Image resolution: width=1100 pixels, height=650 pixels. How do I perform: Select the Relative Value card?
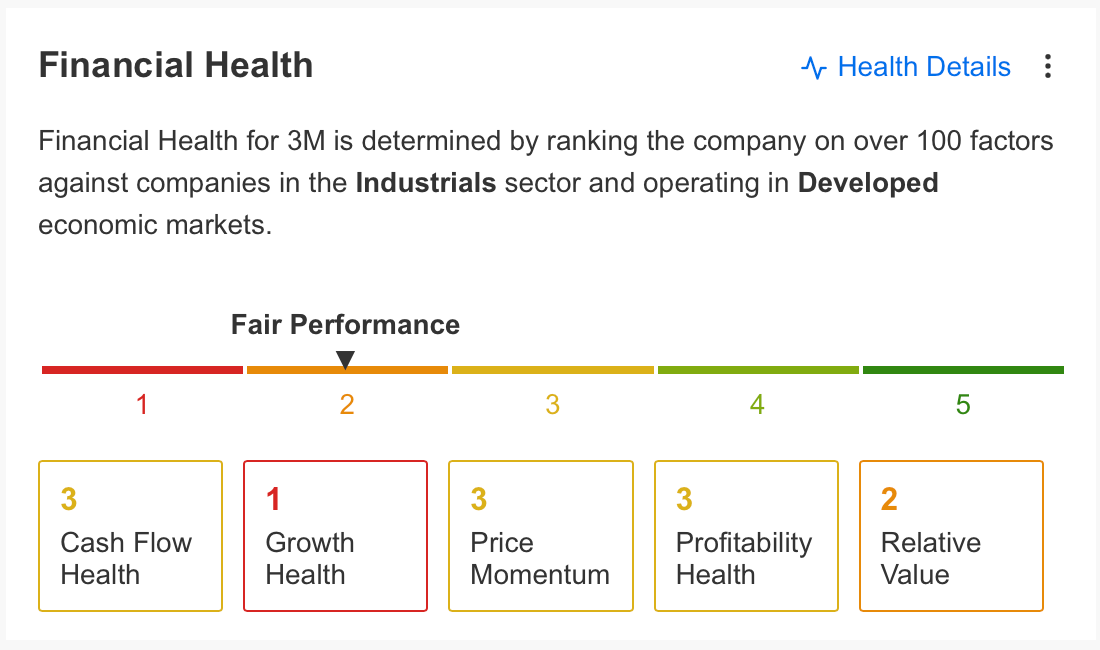(x=951, y=535)
